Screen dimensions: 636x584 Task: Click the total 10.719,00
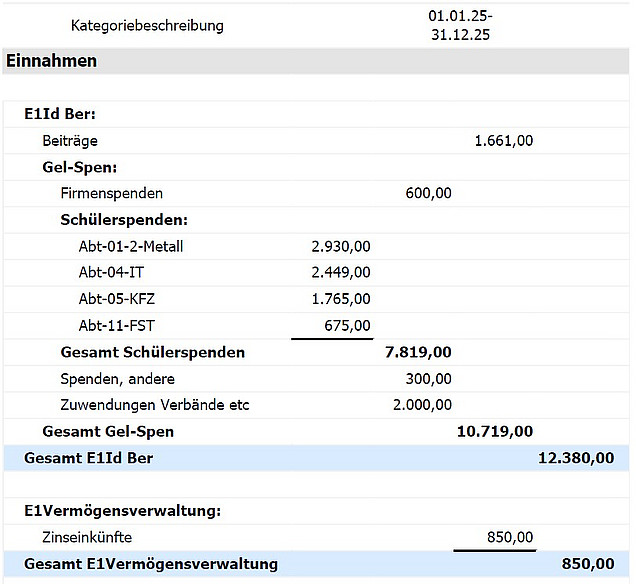(x=495, y=432)
